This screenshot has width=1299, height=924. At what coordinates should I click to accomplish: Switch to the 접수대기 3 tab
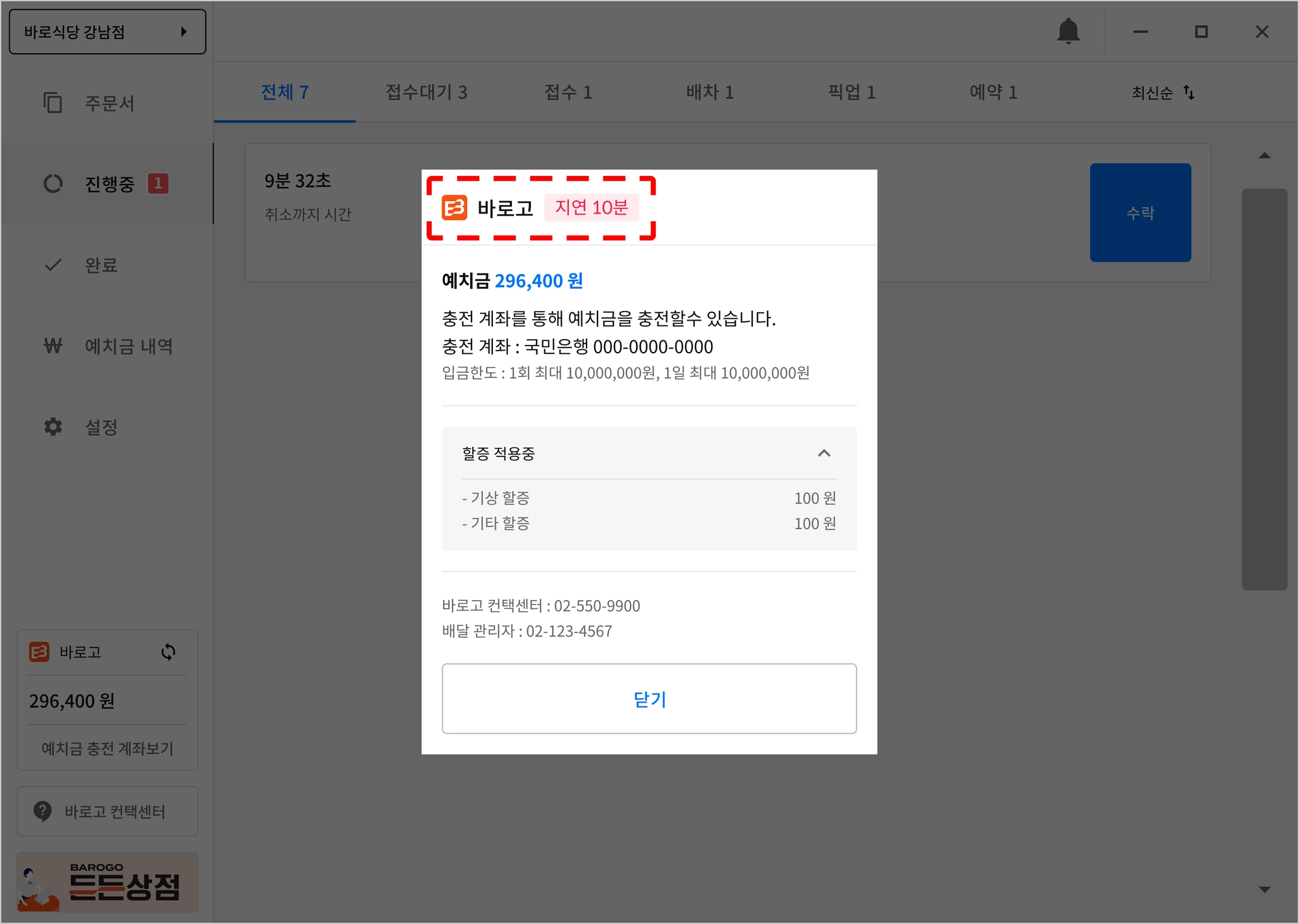click(x=426, y=92)
